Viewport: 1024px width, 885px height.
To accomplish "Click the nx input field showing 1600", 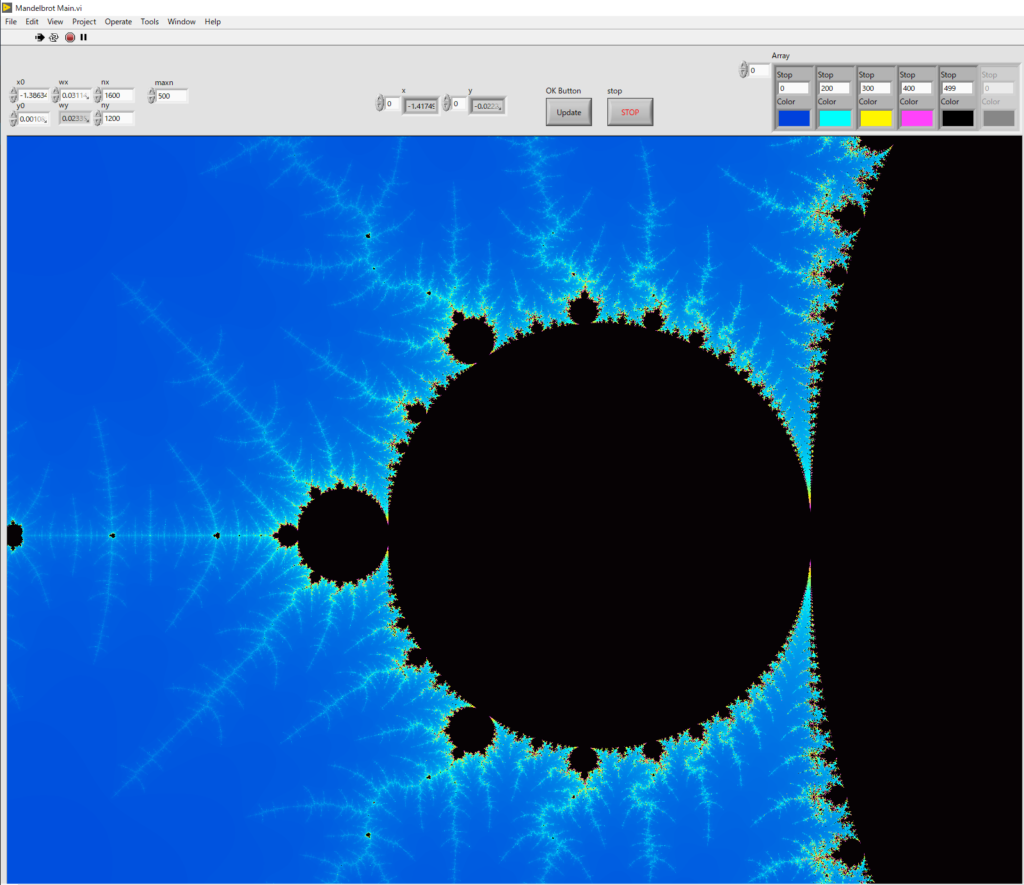I will pos(118,96).
